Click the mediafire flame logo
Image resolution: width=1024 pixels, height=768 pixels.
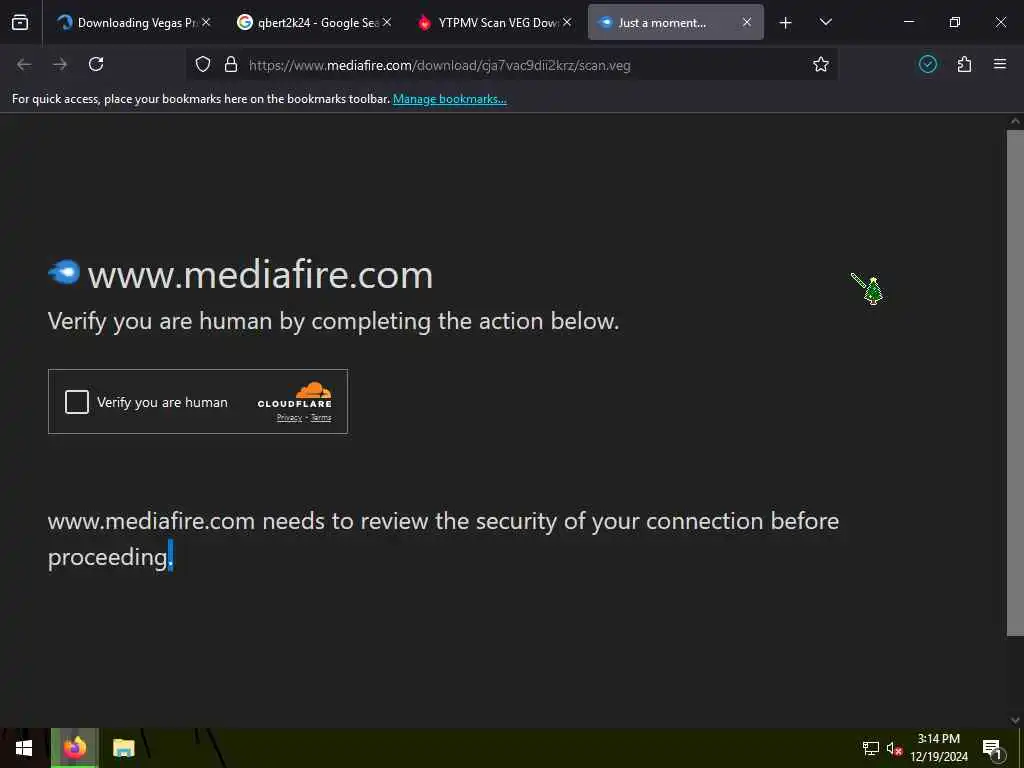(64, 272)
